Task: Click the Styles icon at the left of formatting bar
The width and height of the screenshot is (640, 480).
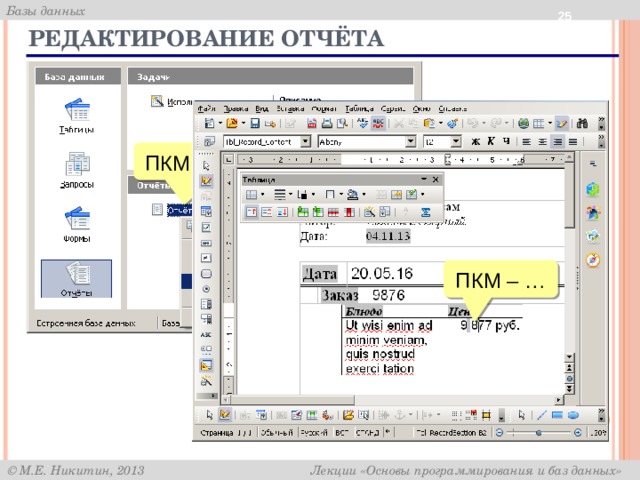Action: [209, 142]
